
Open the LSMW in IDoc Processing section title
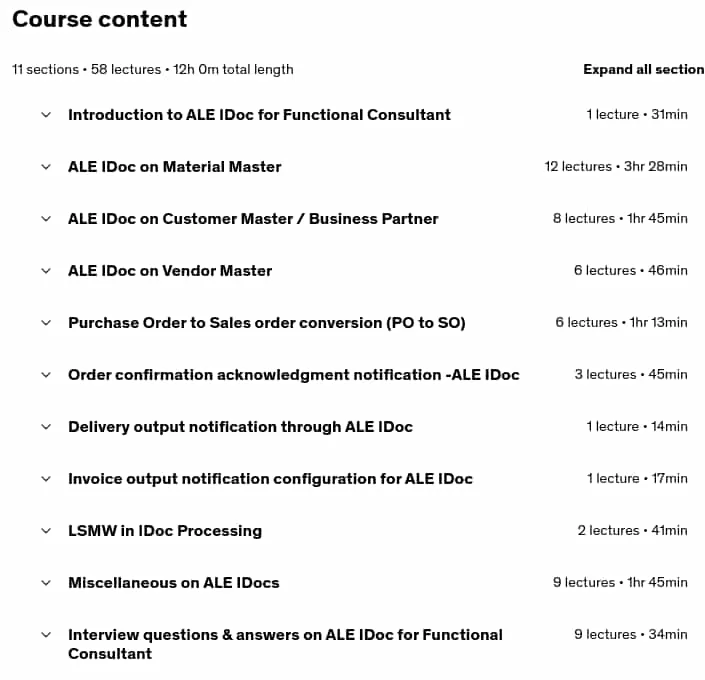point(165,531)
